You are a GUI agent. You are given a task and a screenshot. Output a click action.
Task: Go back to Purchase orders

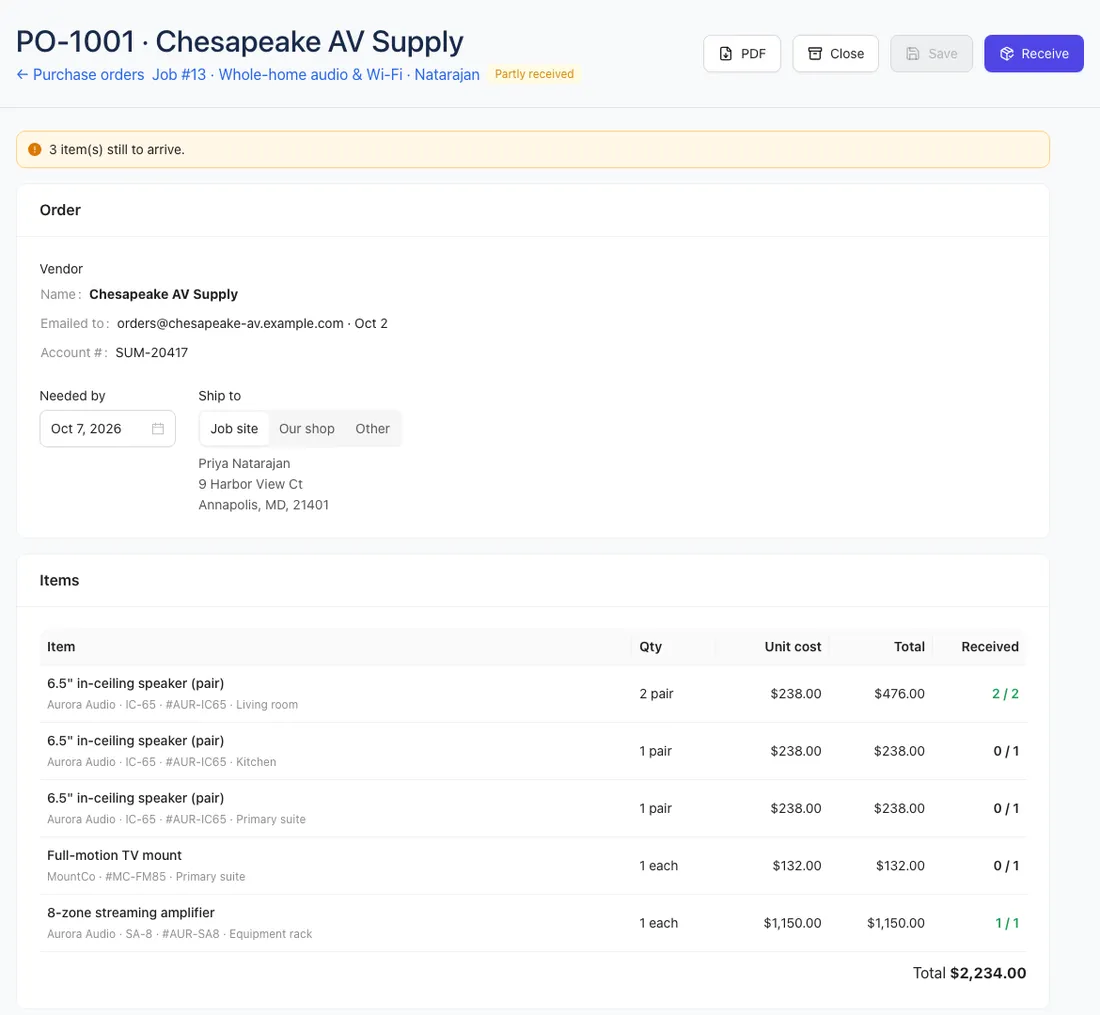81,74
